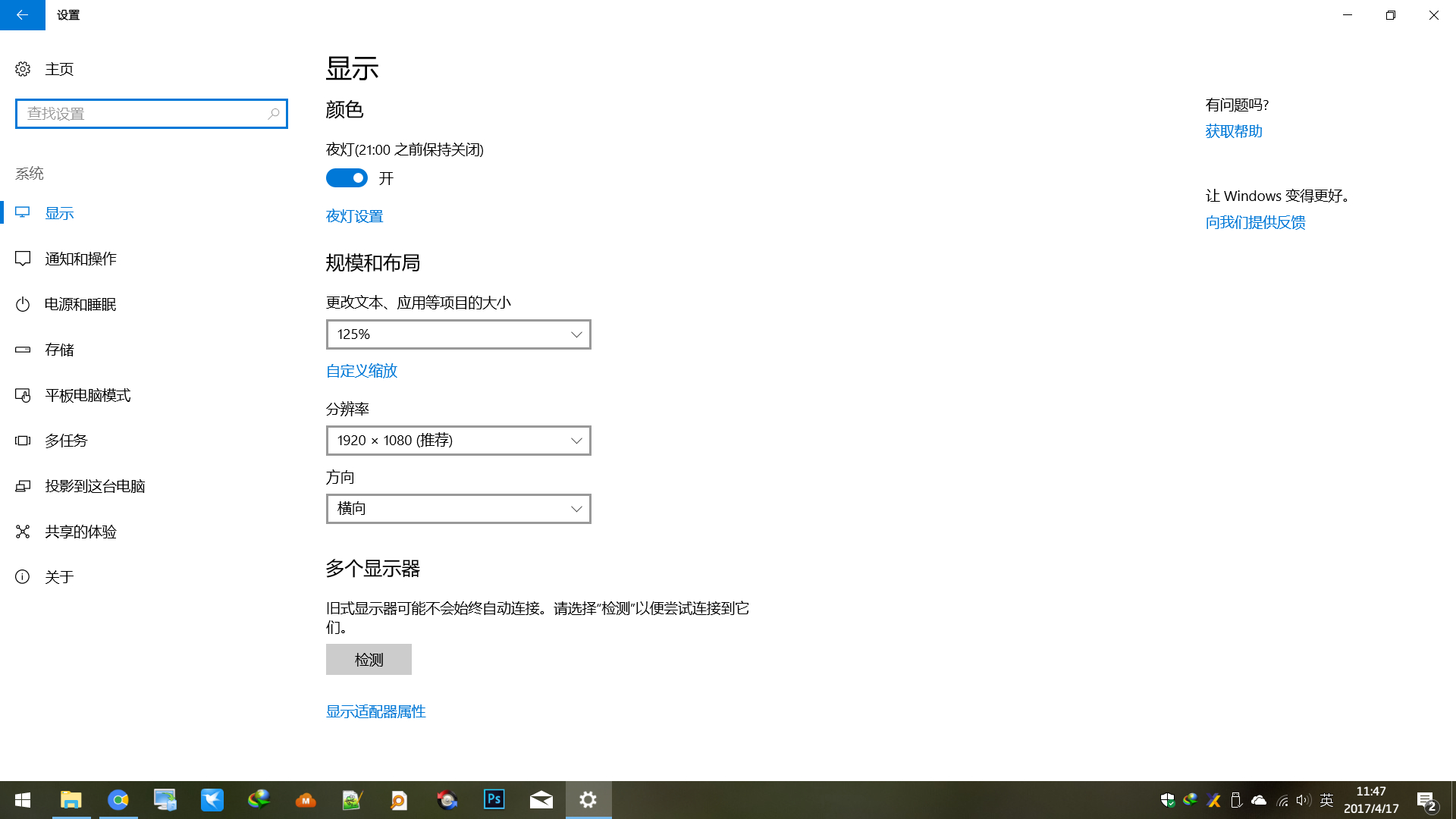Go to 通知和操作 settings page
Viewport: 1456px width, 819px height.
click(x=80, y=259)
